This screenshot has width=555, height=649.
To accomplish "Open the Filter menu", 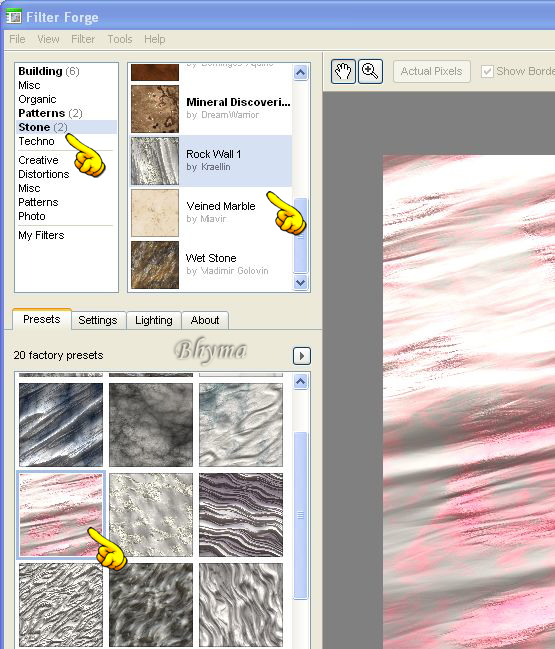I will click(x=83, y=39).
